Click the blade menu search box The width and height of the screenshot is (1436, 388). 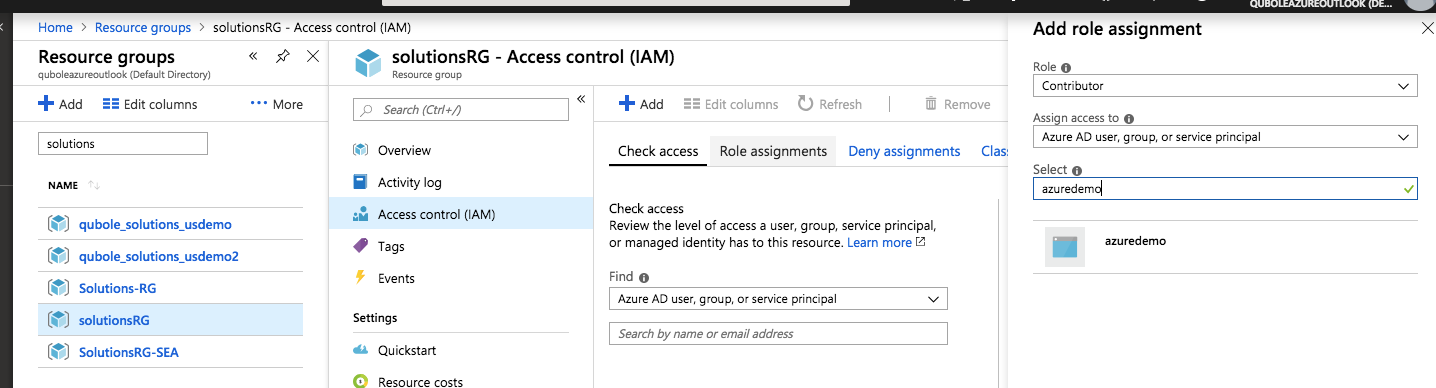pyautogui.click(x=461, y=109)
